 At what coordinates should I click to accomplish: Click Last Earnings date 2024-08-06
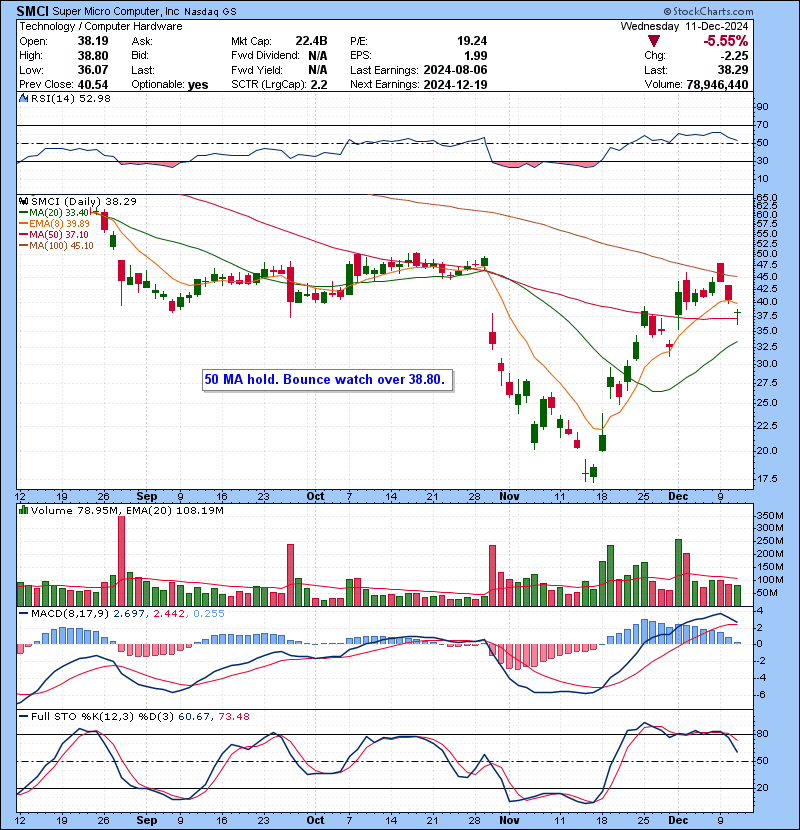tap(455, 70)
